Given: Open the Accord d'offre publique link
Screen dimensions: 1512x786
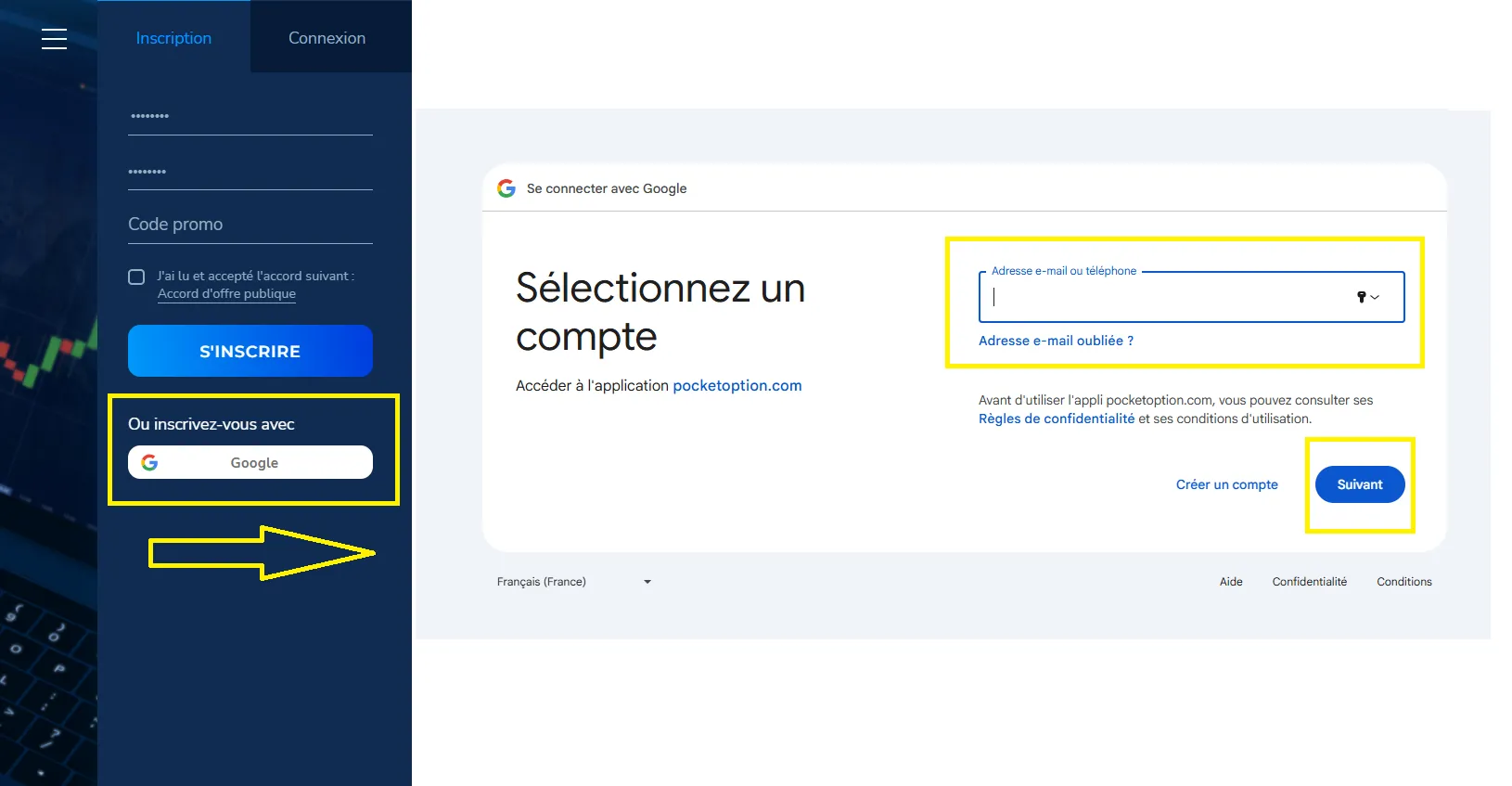Looking at the screenshot, I should click(226, 293).
